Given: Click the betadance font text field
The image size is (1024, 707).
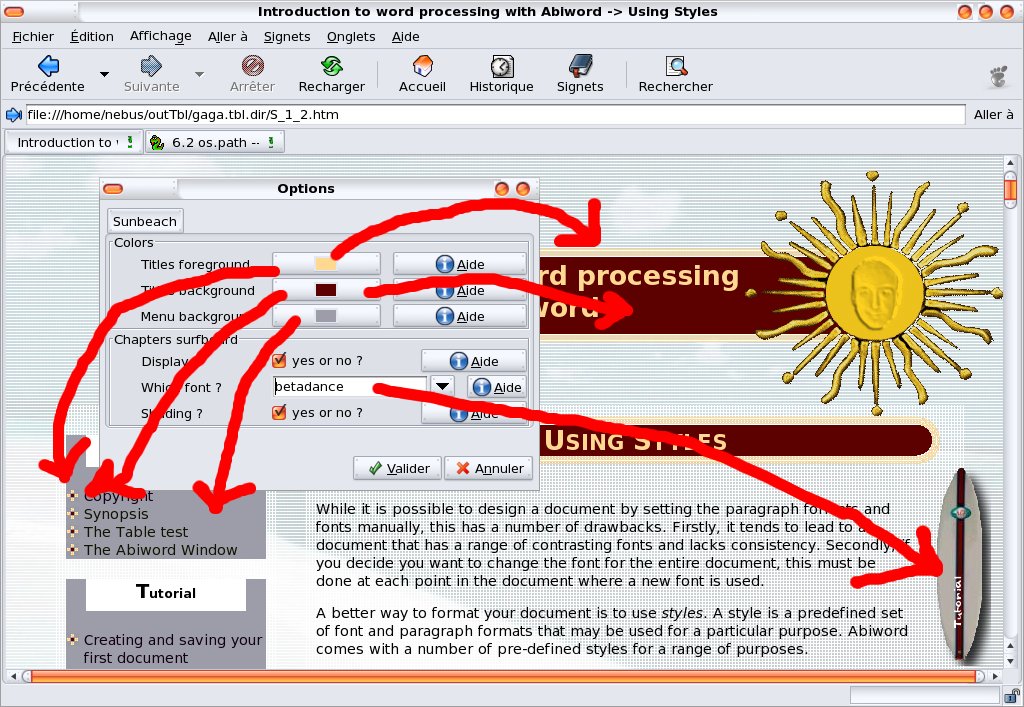Looking at the screenshot, I should coord(349,386).
